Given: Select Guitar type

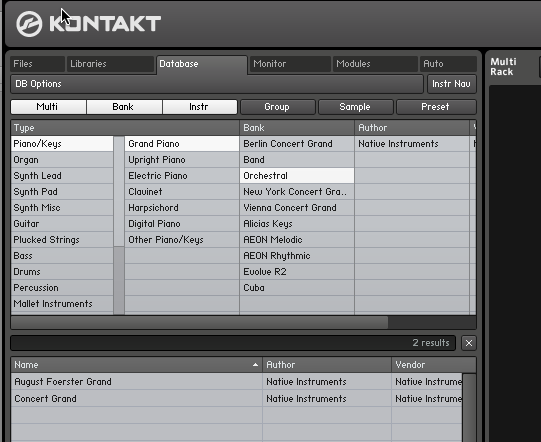Looking at the screenshot, I should coord(62,224).
